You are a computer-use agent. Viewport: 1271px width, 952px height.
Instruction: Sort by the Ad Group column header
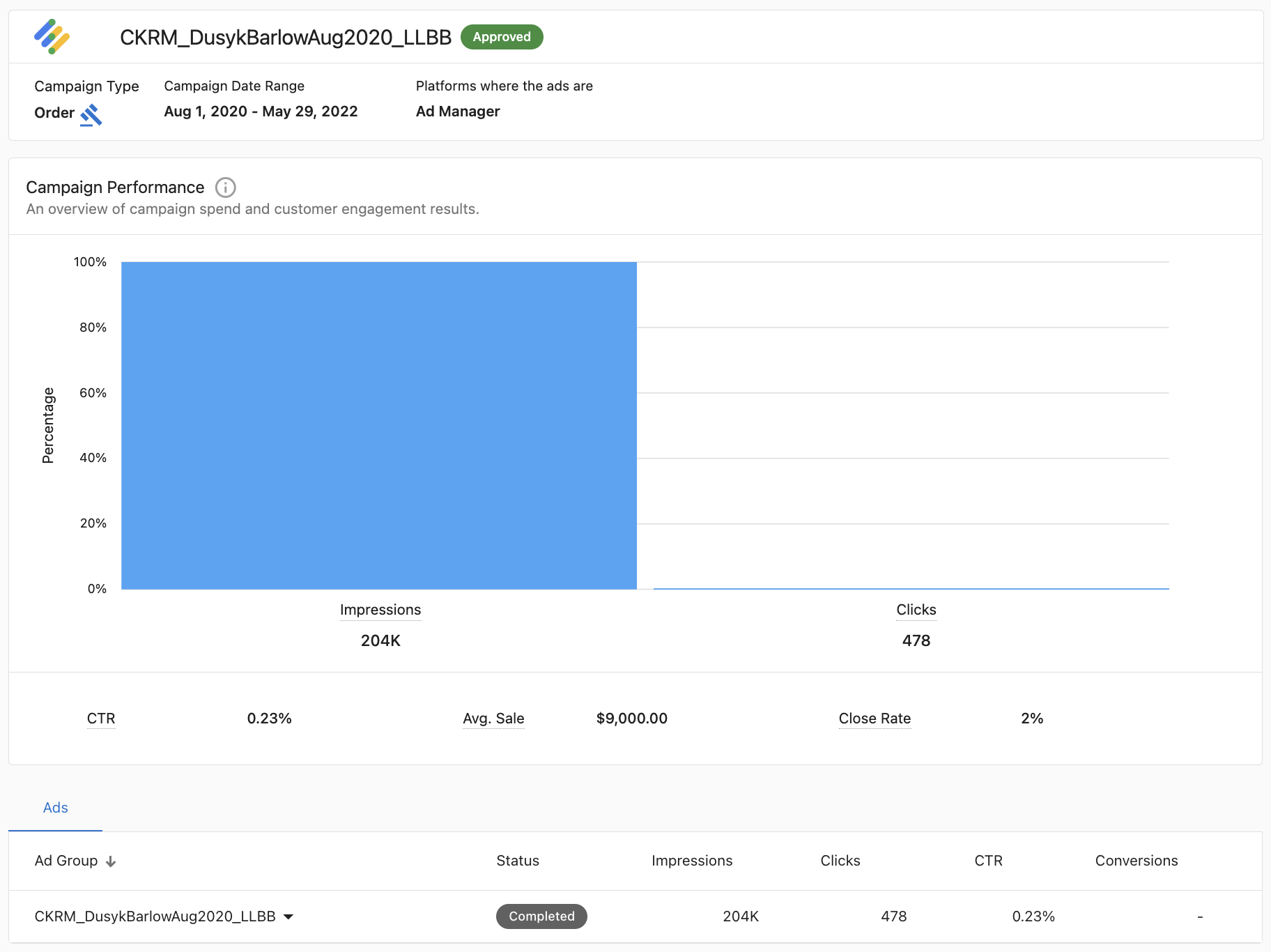click(x=66, y=861)
